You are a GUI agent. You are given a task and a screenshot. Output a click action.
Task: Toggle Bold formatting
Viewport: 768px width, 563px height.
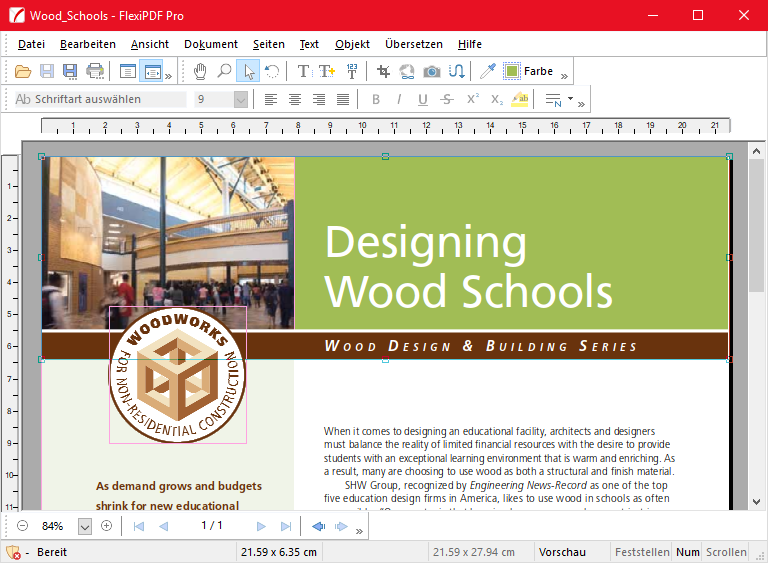click(376, 99)
